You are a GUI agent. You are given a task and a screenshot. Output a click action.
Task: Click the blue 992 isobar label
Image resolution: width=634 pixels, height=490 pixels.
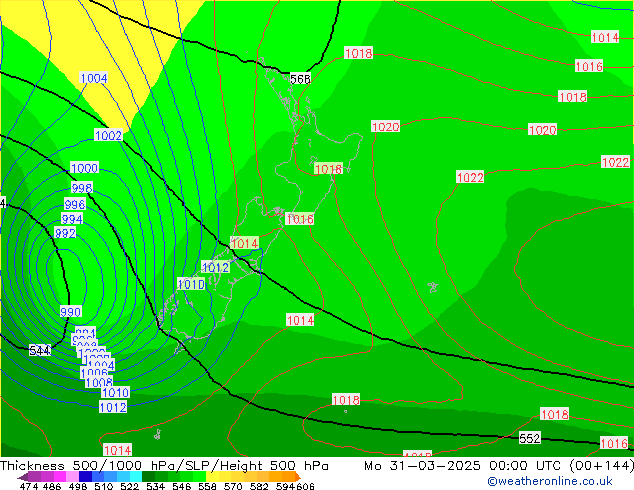(x=65, y=233)
